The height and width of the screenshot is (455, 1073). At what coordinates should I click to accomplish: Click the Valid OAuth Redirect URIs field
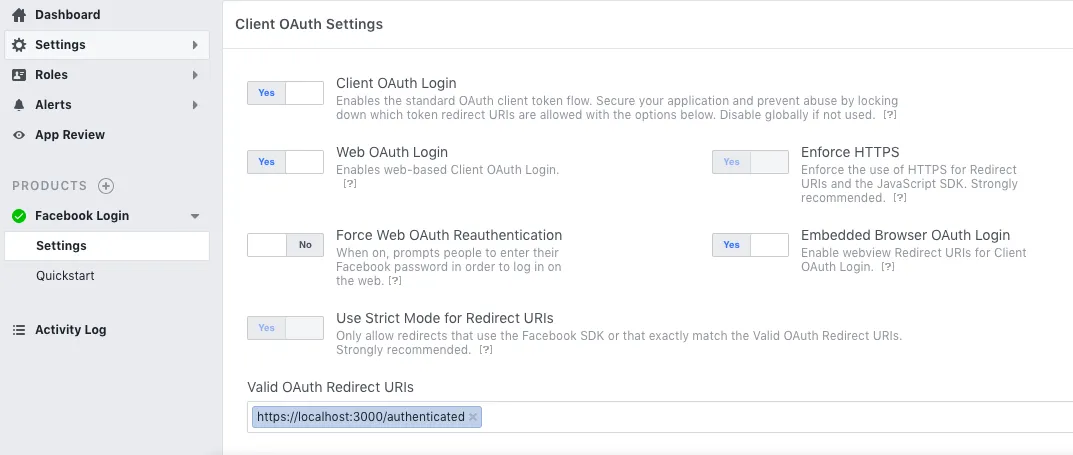770,417
